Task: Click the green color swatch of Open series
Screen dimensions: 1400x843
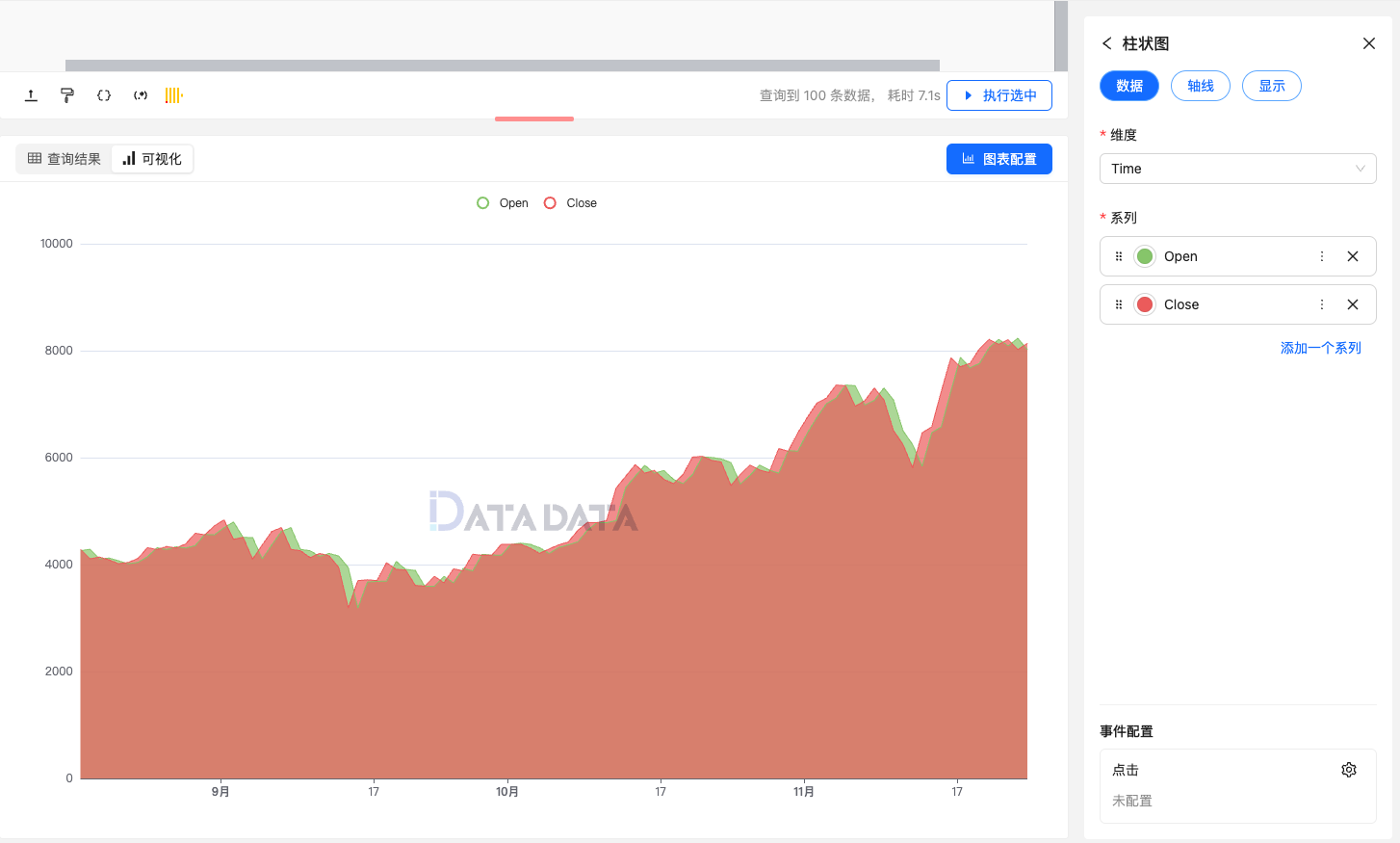Action: click(1144, 255)
